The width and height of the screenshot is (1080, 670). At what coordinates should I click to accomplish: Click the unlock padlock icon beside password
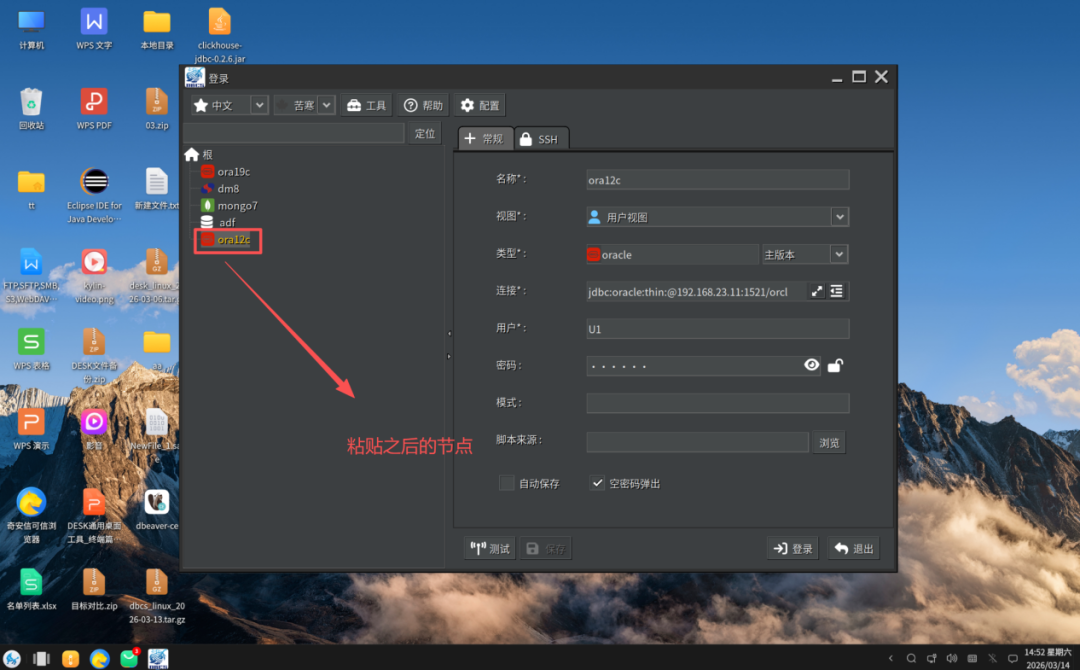835,366
